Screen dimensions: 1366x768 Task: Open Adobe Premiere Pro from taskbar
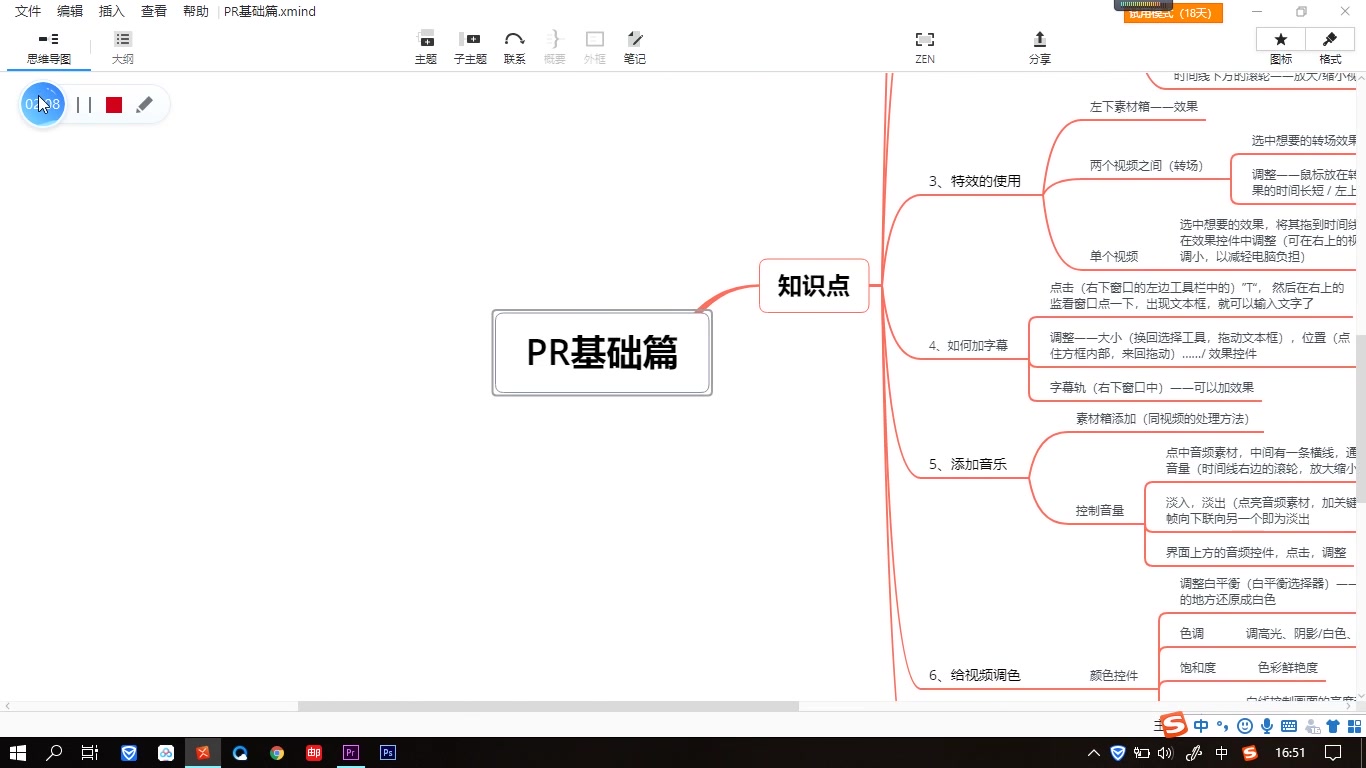pos(351,752)
